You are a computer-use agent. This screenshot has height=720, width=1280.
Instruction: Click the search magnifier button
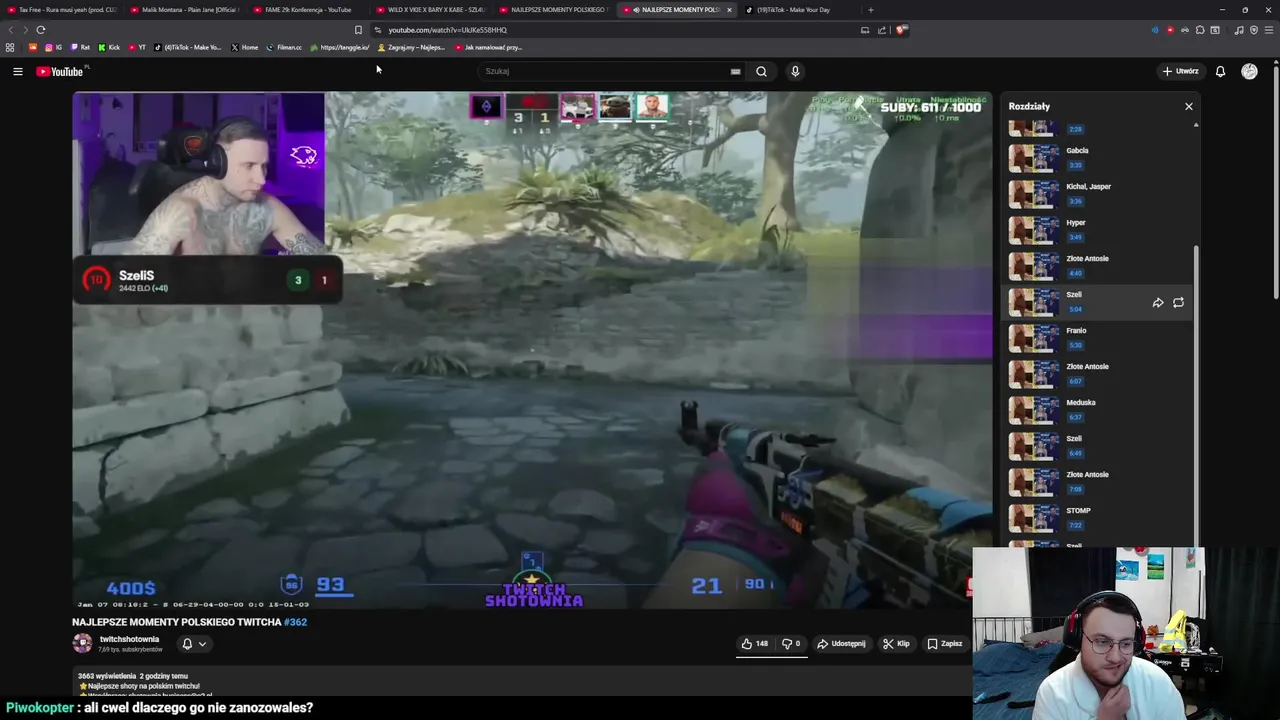click(761, 71)
